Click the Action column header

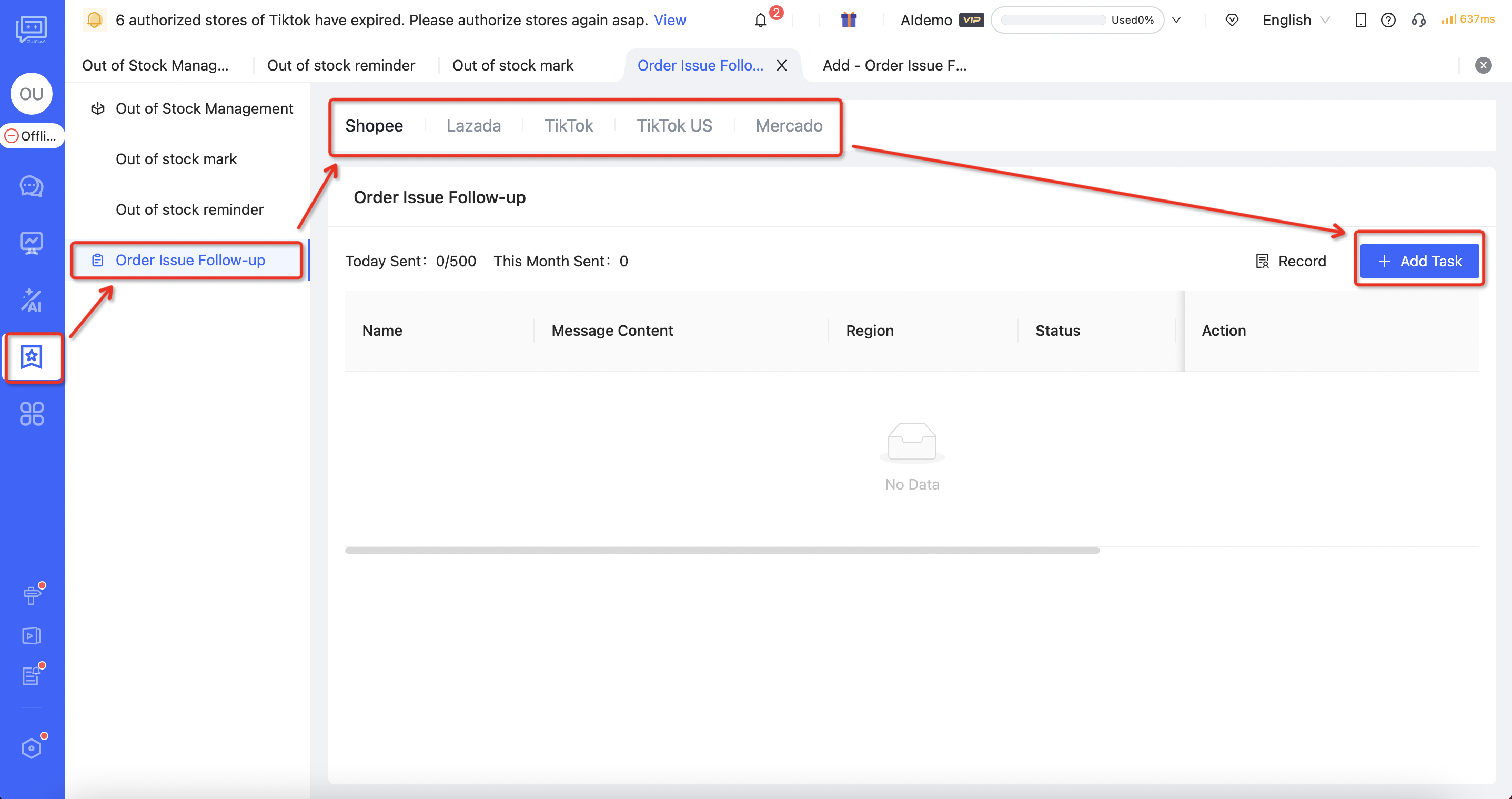[x=1224, y=331]
